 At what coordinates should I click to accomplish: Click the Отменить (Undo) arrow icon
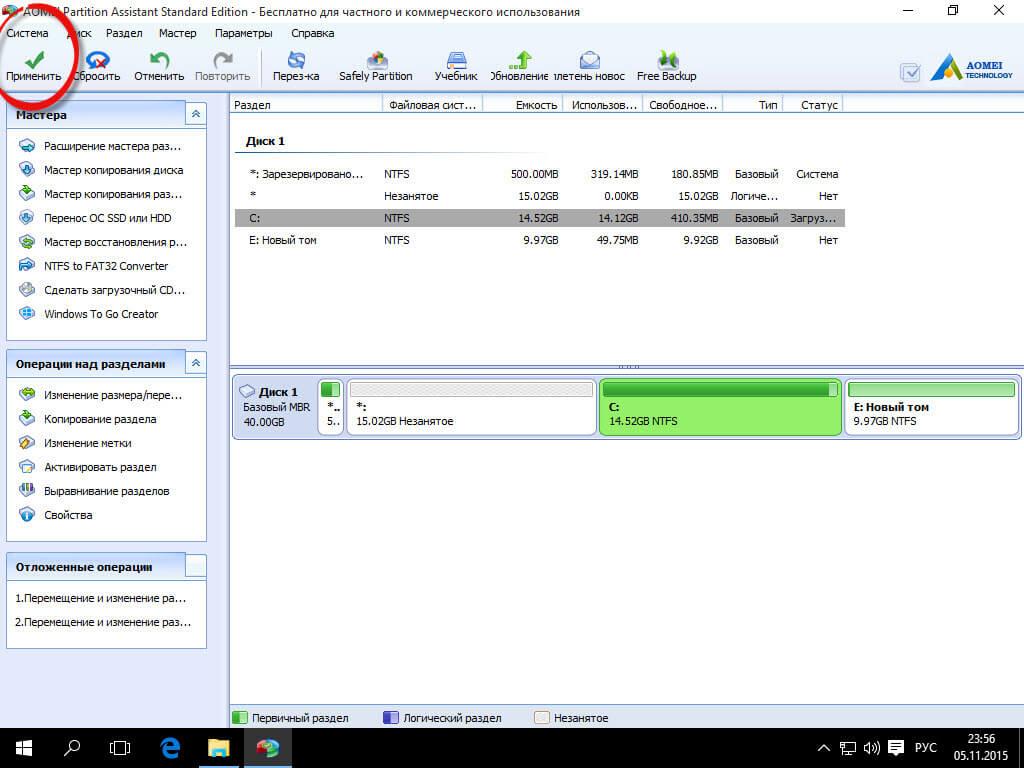tap(159, 61)
